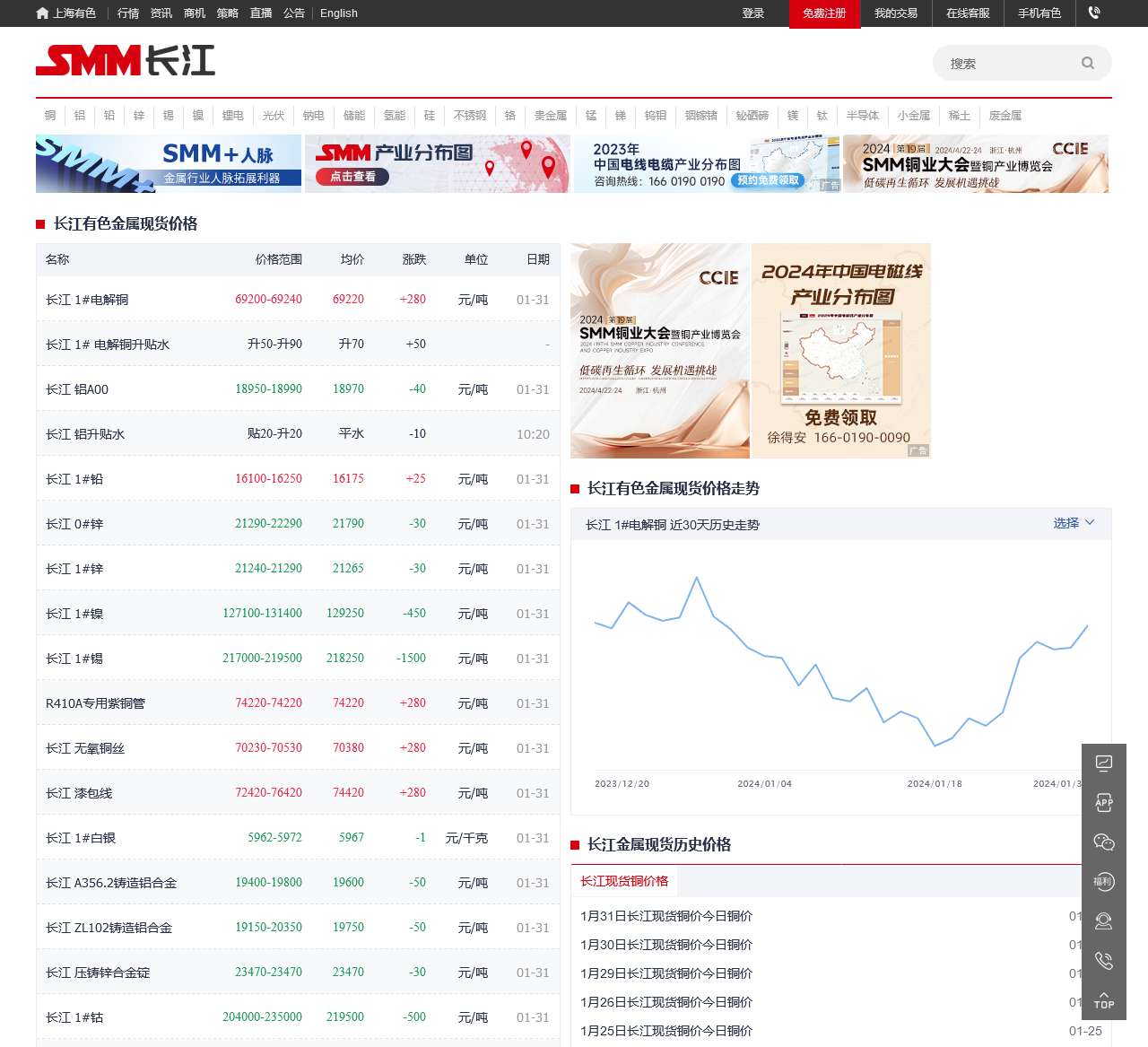
Task: Open 行情 in the top menu
Action: (x=128, y=13)
